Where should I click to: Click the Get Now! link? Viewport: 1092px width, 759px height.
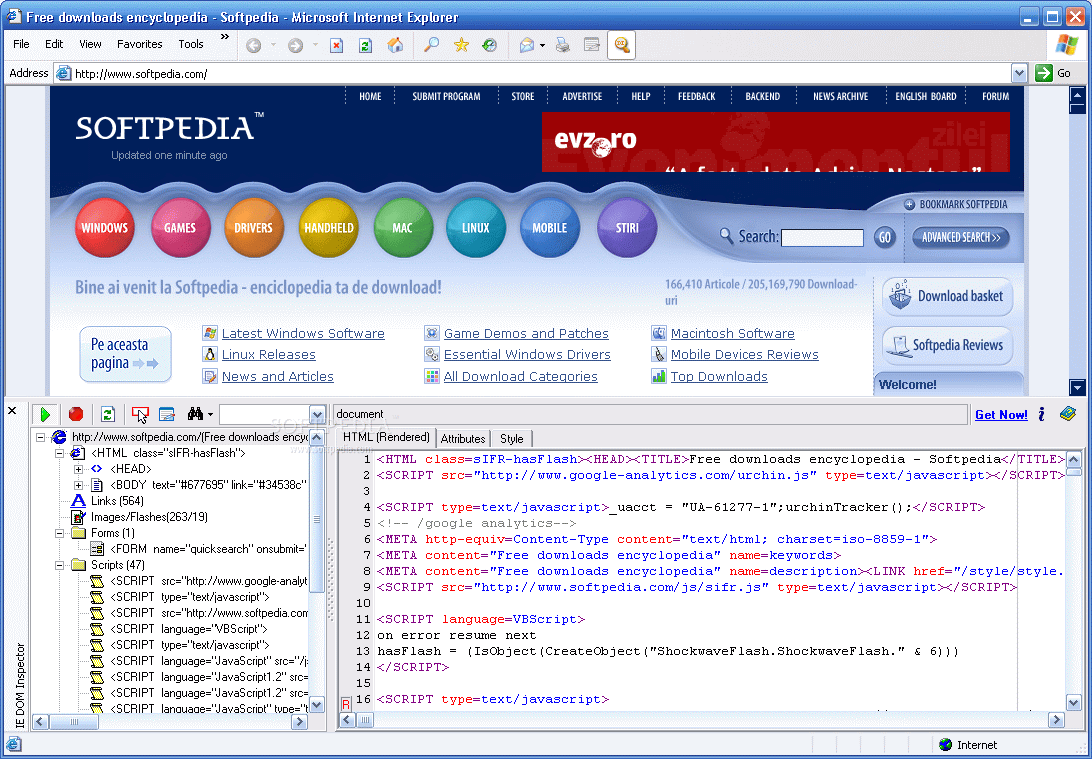point(1001,415)
